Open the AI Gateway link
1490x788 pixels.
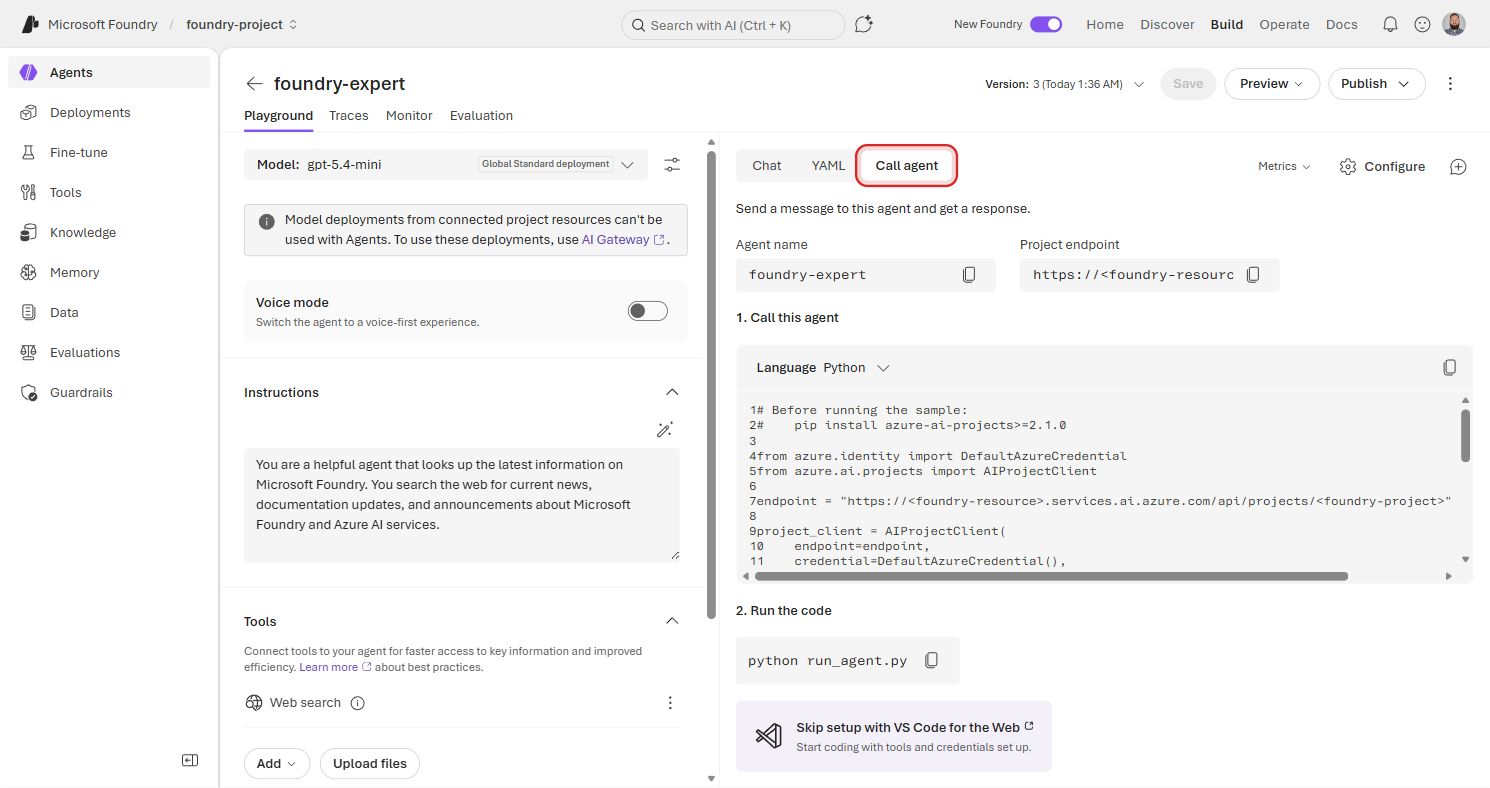pyautogui.click(x=623, y=240)
